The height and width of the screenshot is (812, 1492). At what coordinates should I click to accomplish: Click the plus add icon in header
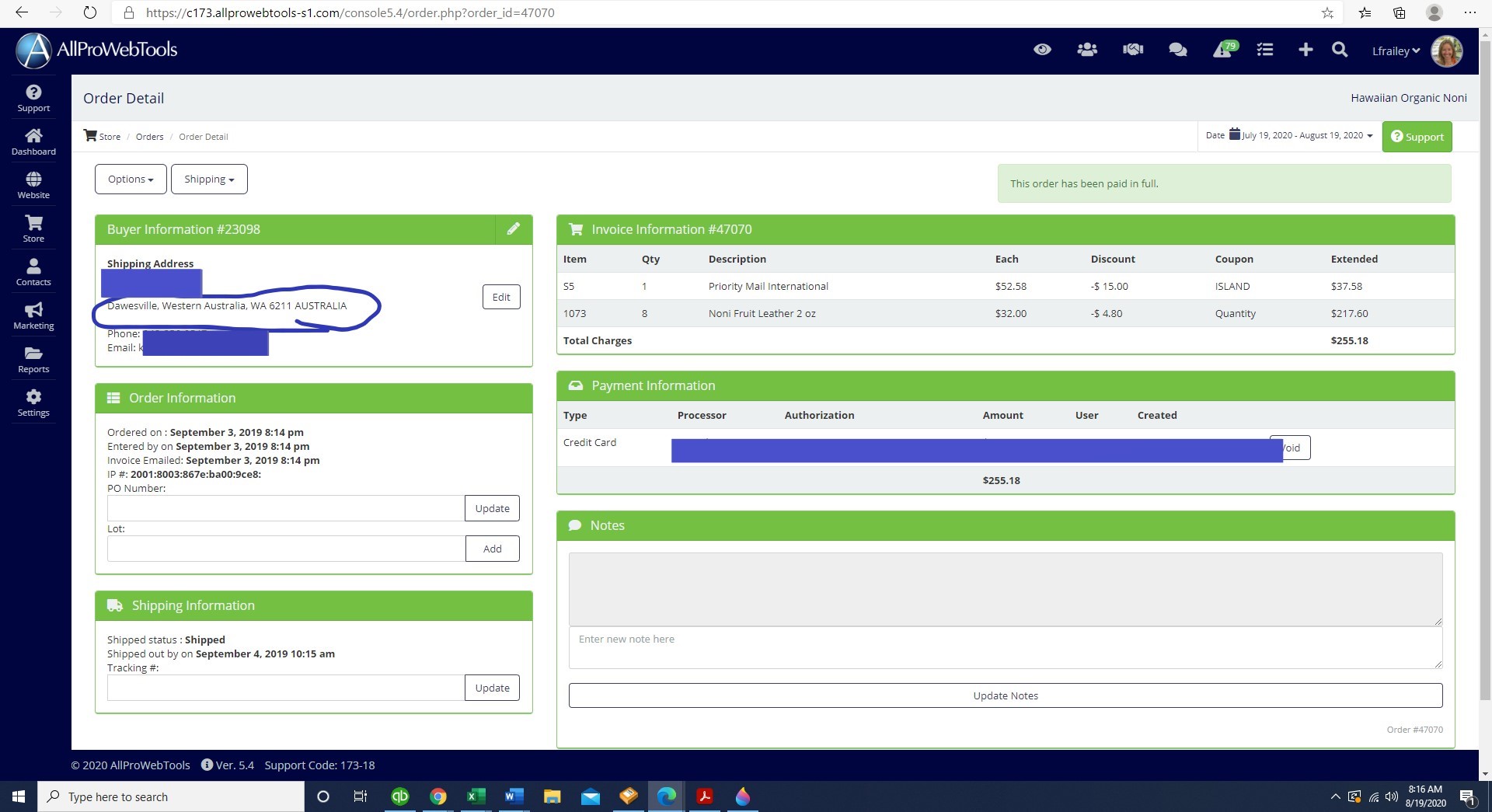[1305, 50]
